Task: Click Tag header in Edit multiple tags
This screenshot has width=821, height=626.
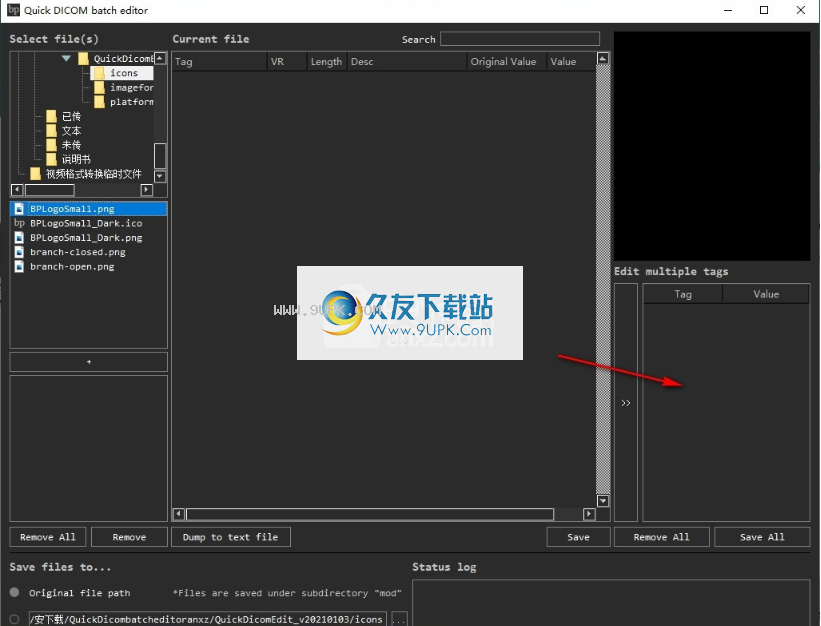Action: 683,294
